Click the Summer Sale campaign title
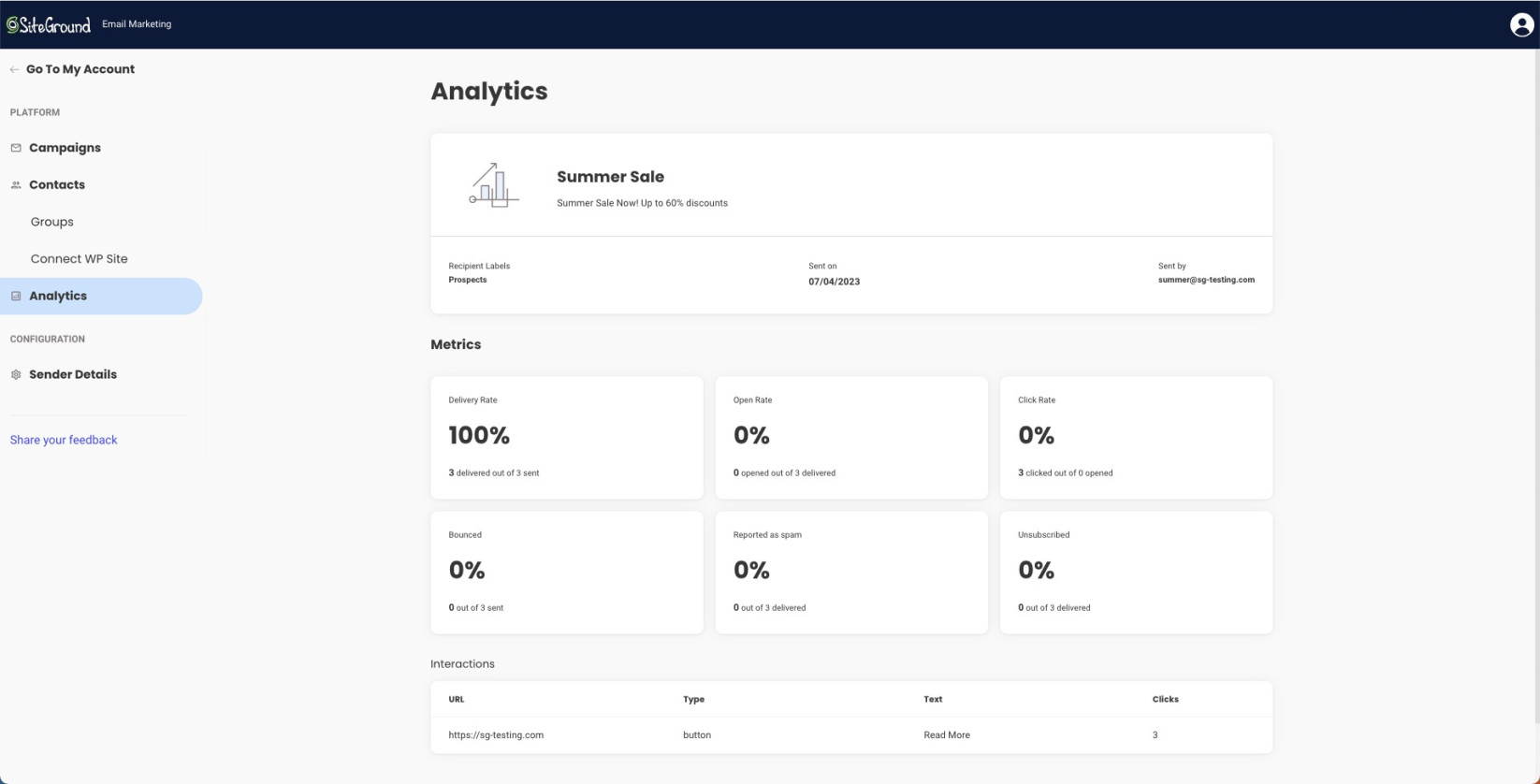 tap(611, 177)
